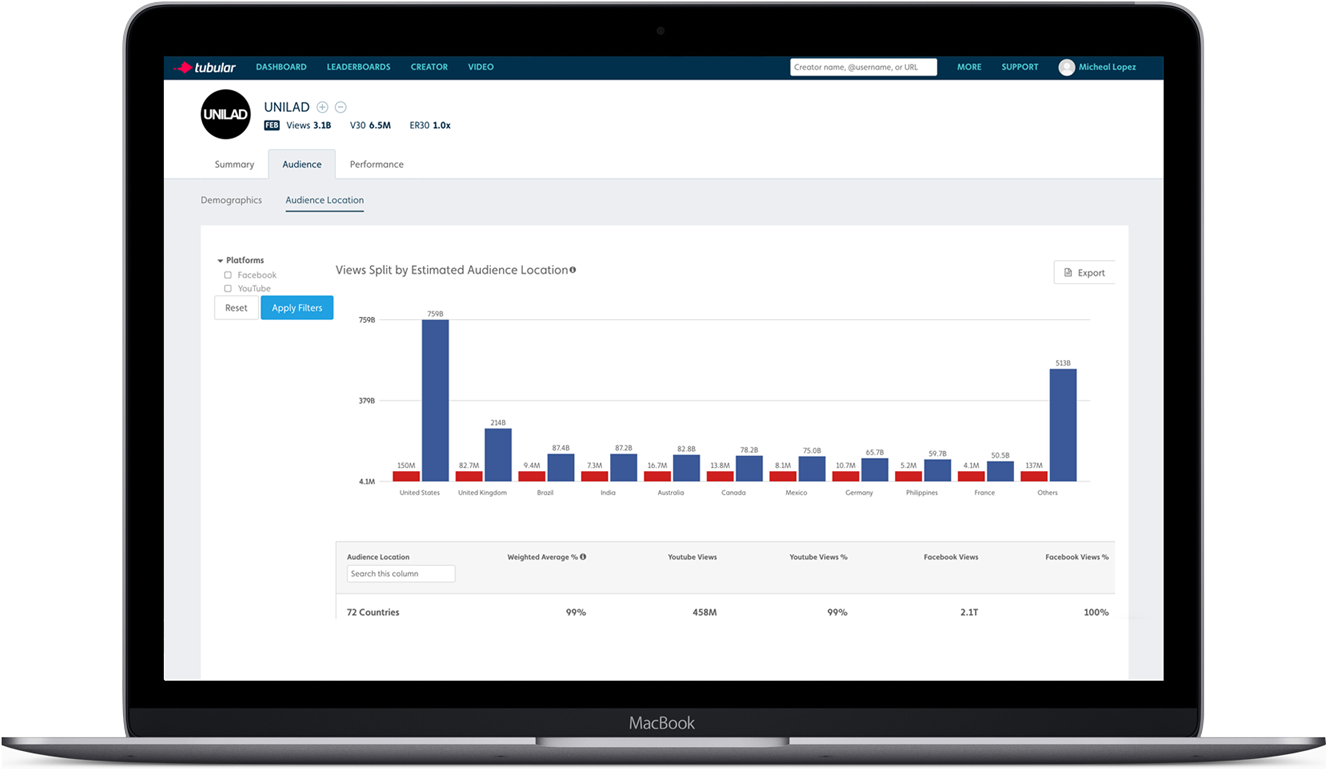Click the United States red 150M bar
This screenshot has width=1327, height=769.
tap(406, 477)
